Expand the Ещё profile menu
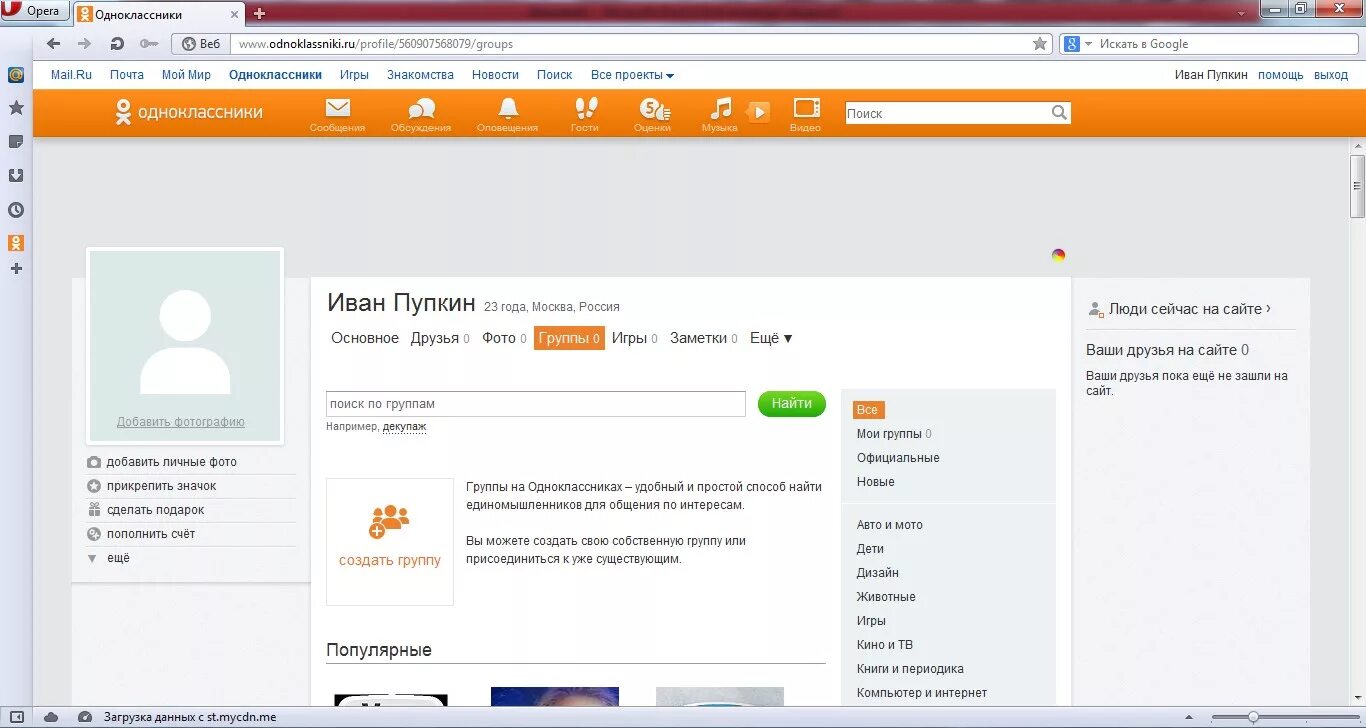1366x728 pixels. 771,338
